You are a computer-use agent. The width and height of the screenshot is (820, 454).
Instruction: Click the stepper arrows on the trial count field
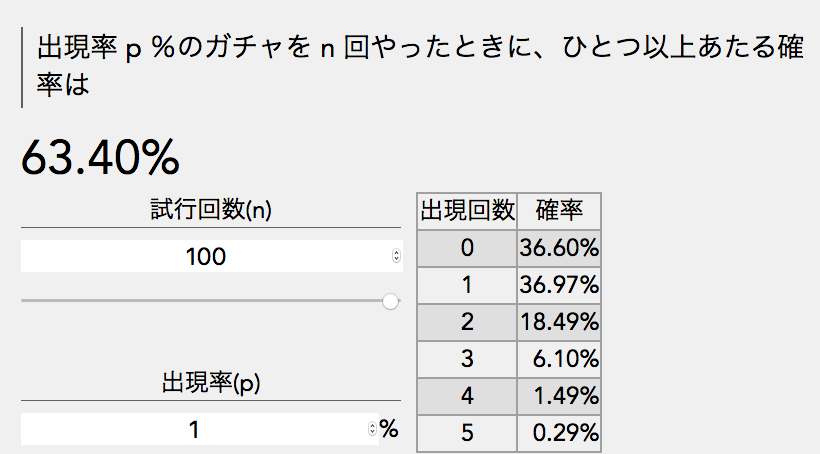tap(396, 257)
